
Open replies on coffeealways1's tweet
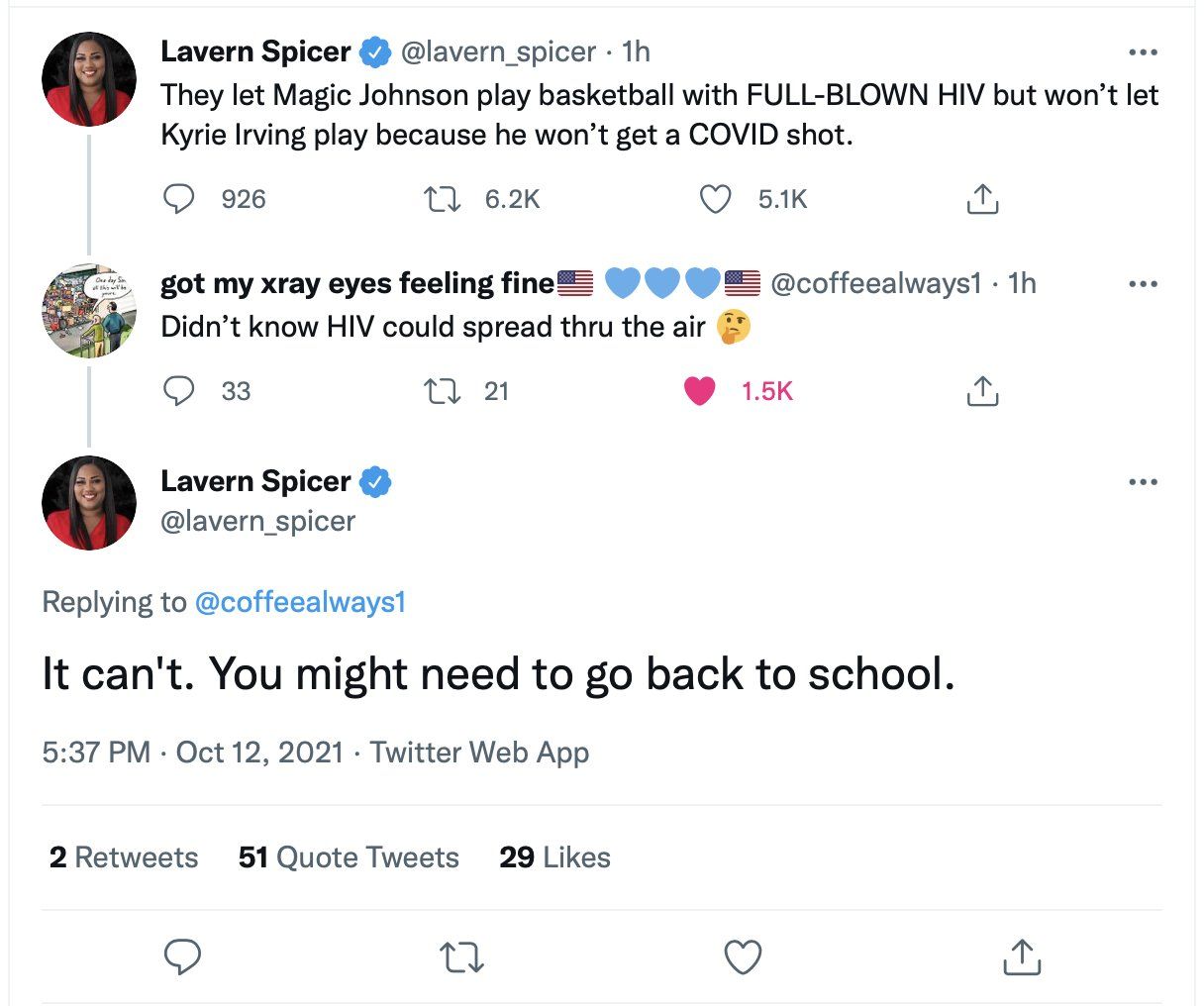[x=179, y=390]
